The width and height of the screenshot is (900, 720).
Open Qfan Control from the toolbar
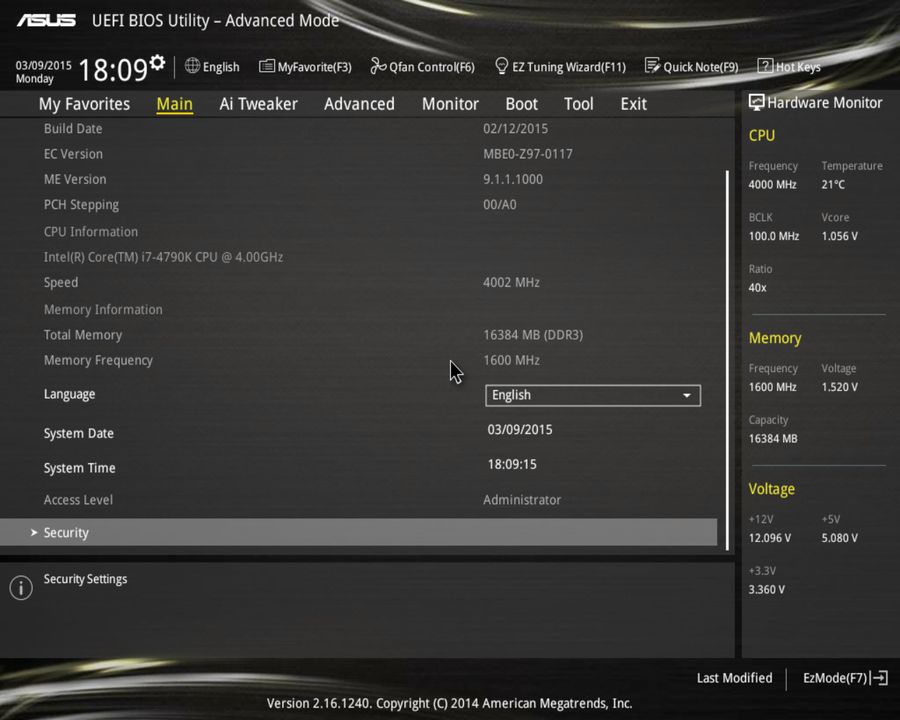pyautogui.click(x=422, y=66)
